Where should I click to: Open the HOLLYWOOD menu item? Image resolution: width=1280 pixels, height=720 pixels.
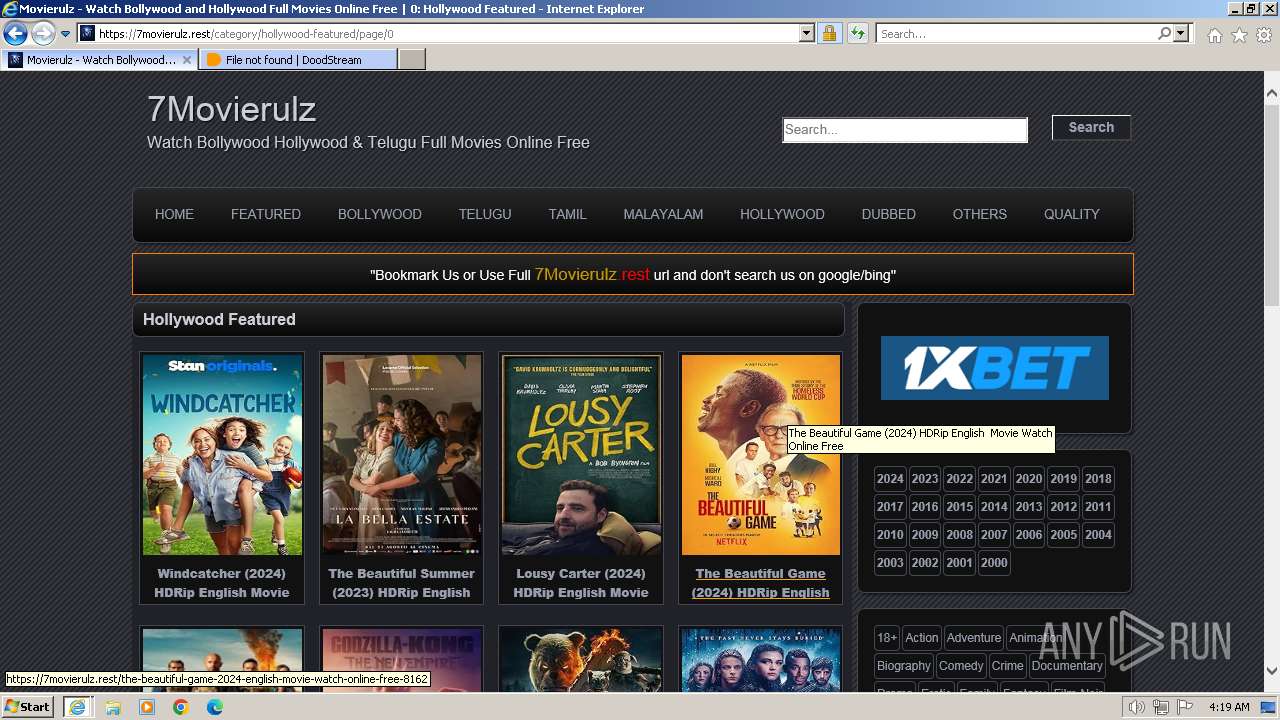pyautogui.click(x=782, y=214)
